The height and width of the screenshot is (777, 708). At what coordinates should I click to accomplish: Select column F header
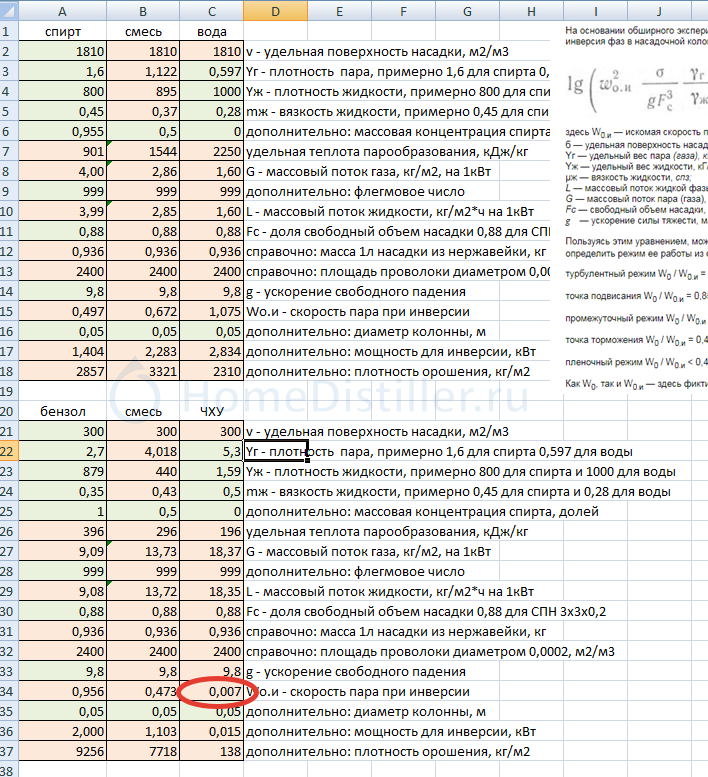coord(403,10)
